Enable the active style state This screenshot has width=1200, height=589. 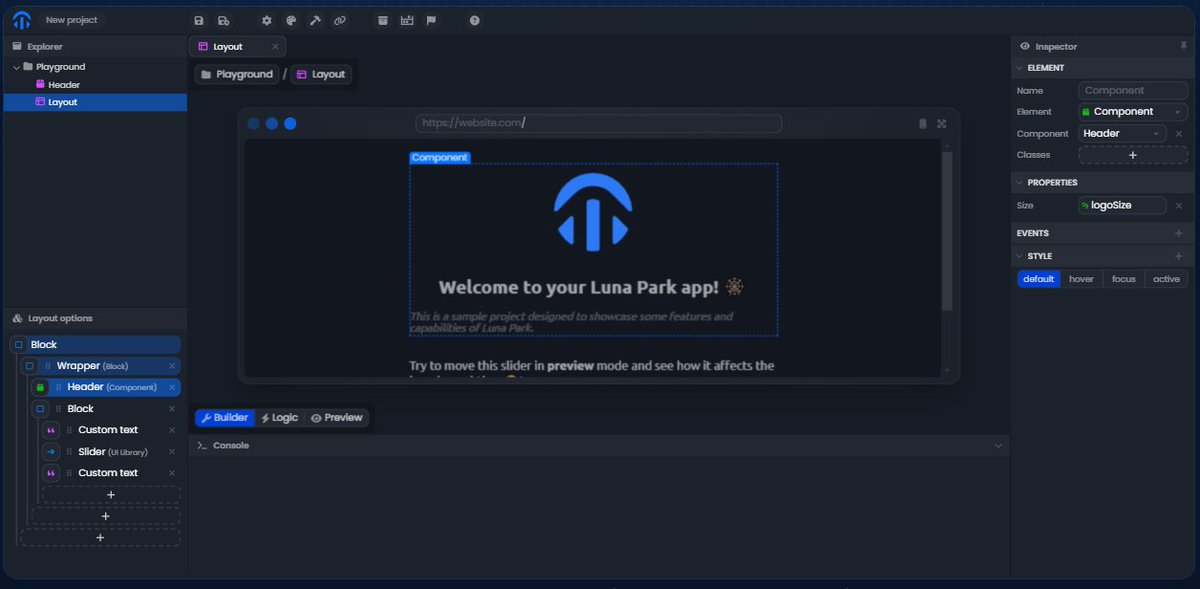point(1166,278)
